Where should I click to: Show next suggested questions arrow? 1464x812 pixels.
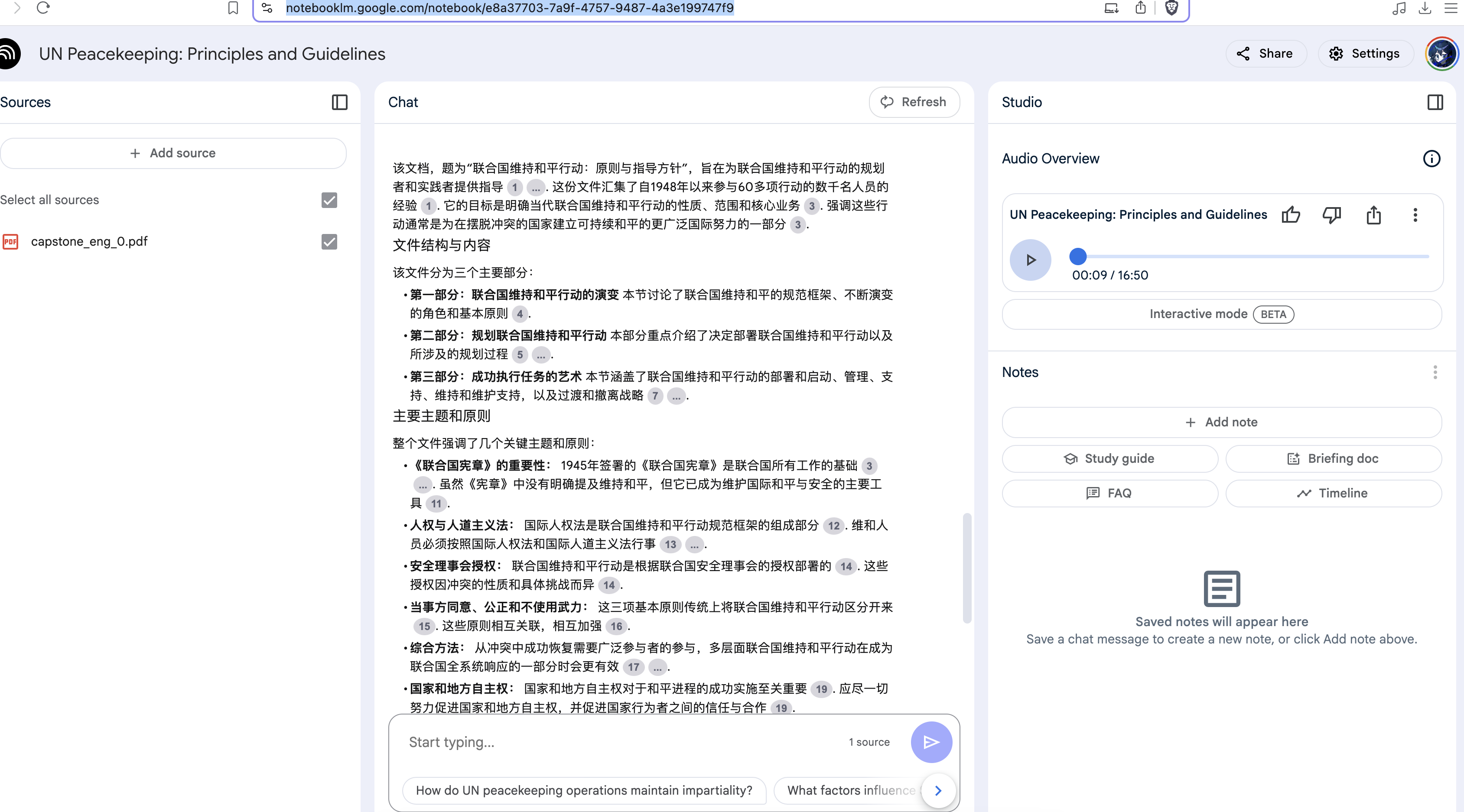coord(938,790)
